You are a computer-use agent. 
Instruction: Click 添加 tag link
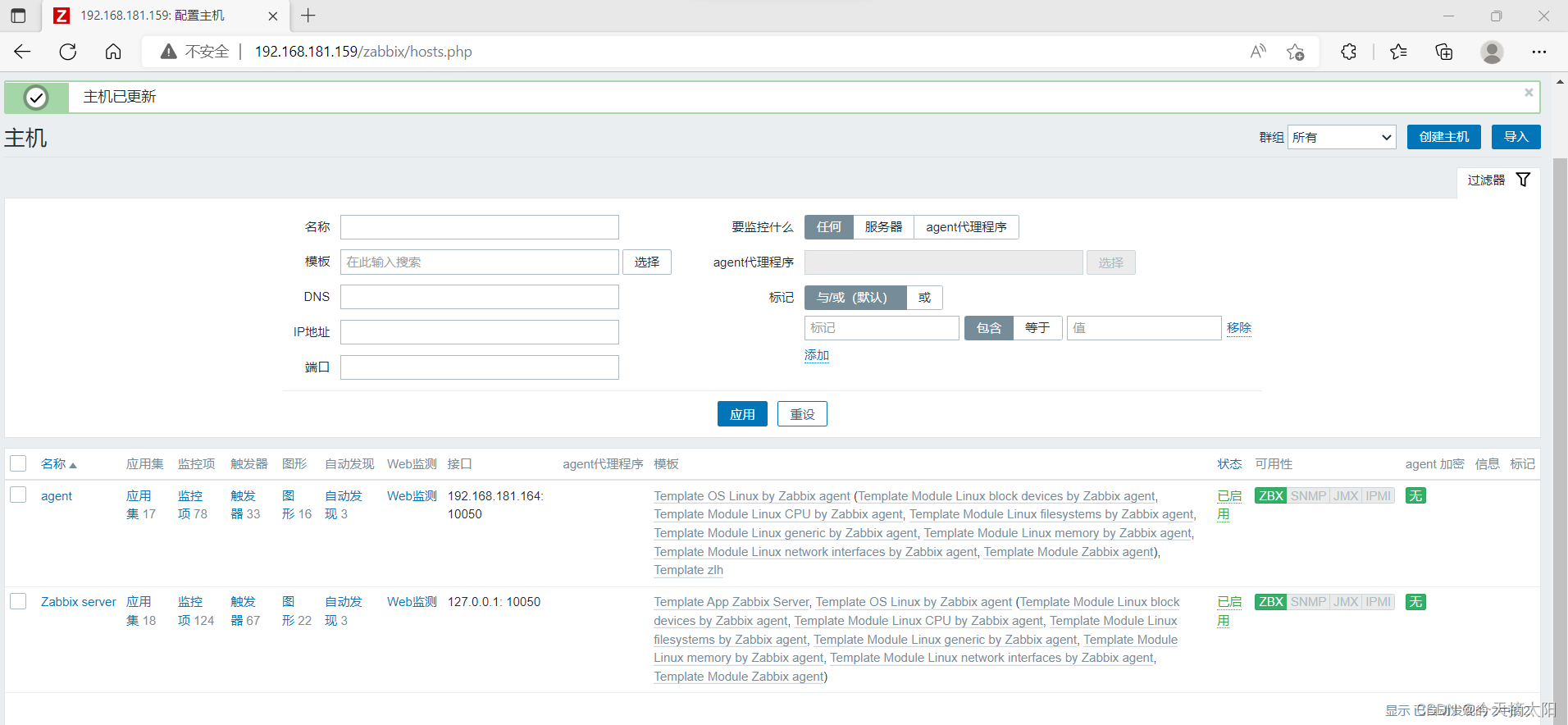tap(817, 355)
